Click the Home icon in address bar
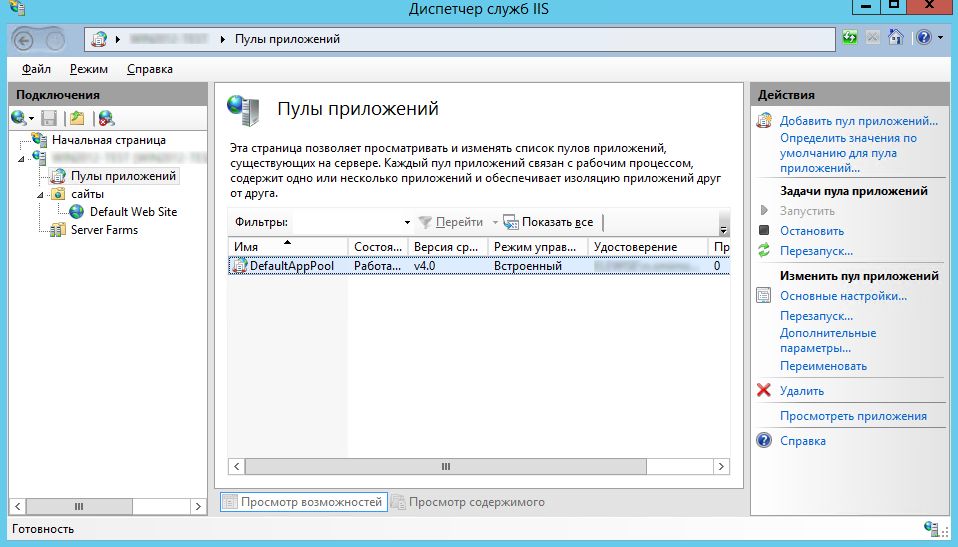Viewport: 958px width, 547px height. (x=896, y=38)
